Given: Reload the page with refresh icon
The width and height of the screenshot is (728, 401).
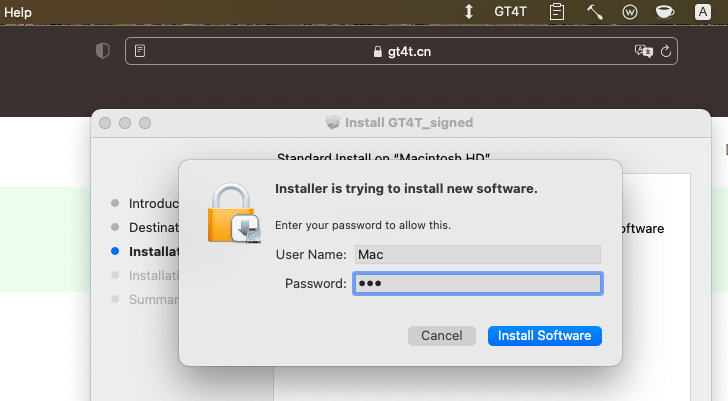Looking at the screenshot, I should pos(666,51).
